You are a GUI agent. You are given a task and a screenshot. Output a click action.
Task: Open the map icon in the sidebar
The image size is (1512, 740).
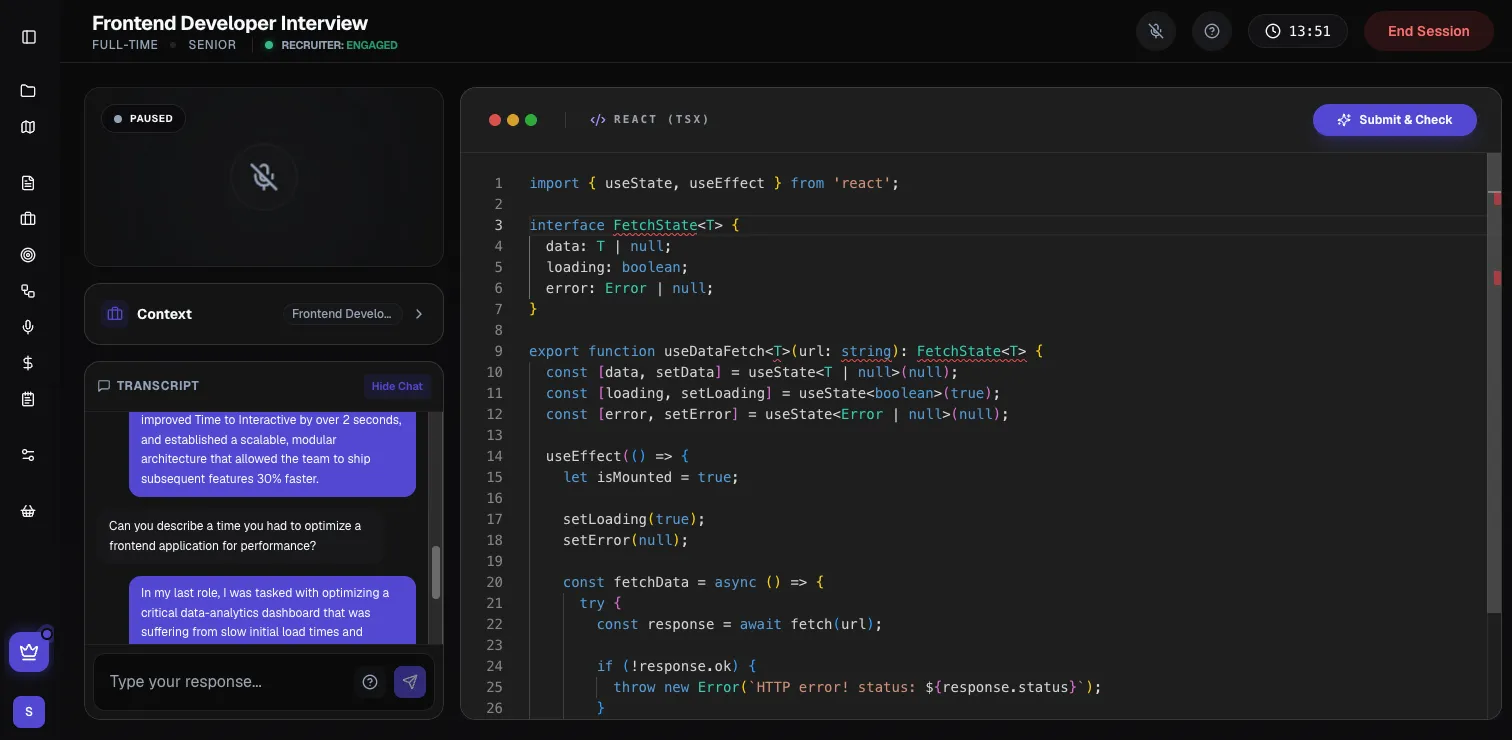28,127
